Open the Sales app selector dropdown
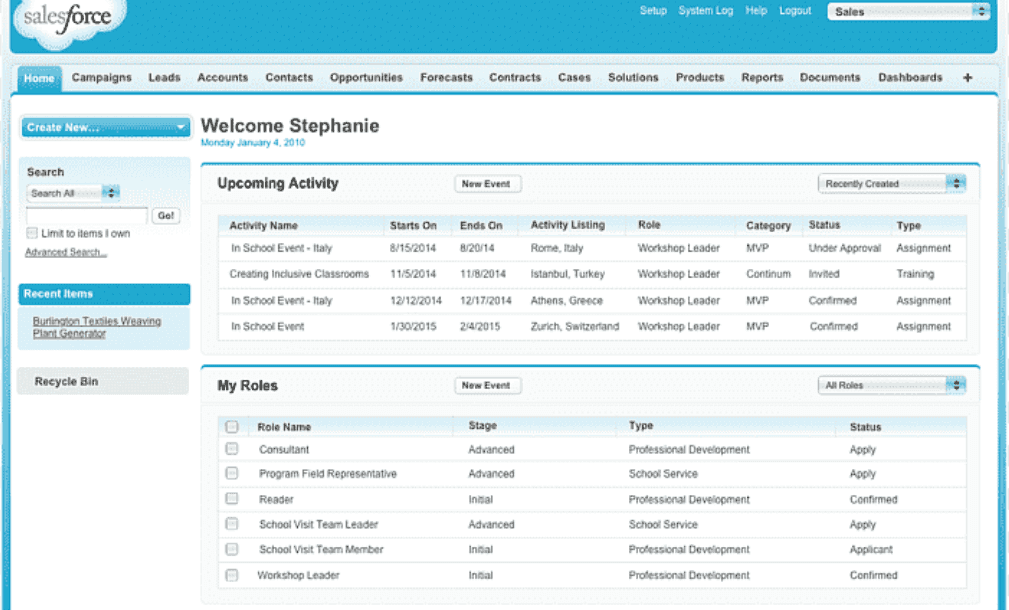This screenshot has height=610, width=1009. pos(908,12)
